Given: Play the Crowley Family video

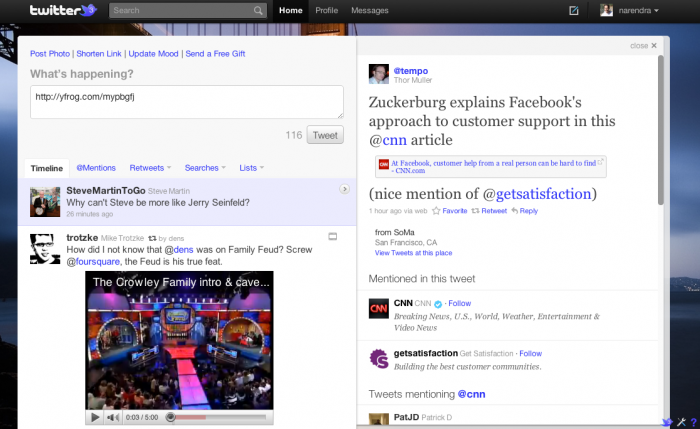Looking at the screenshot, I should pos(95,417).
